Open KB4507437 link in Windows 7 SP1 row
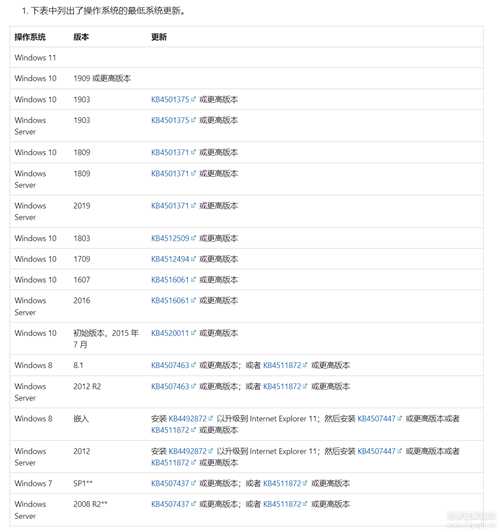 [173, 483]
